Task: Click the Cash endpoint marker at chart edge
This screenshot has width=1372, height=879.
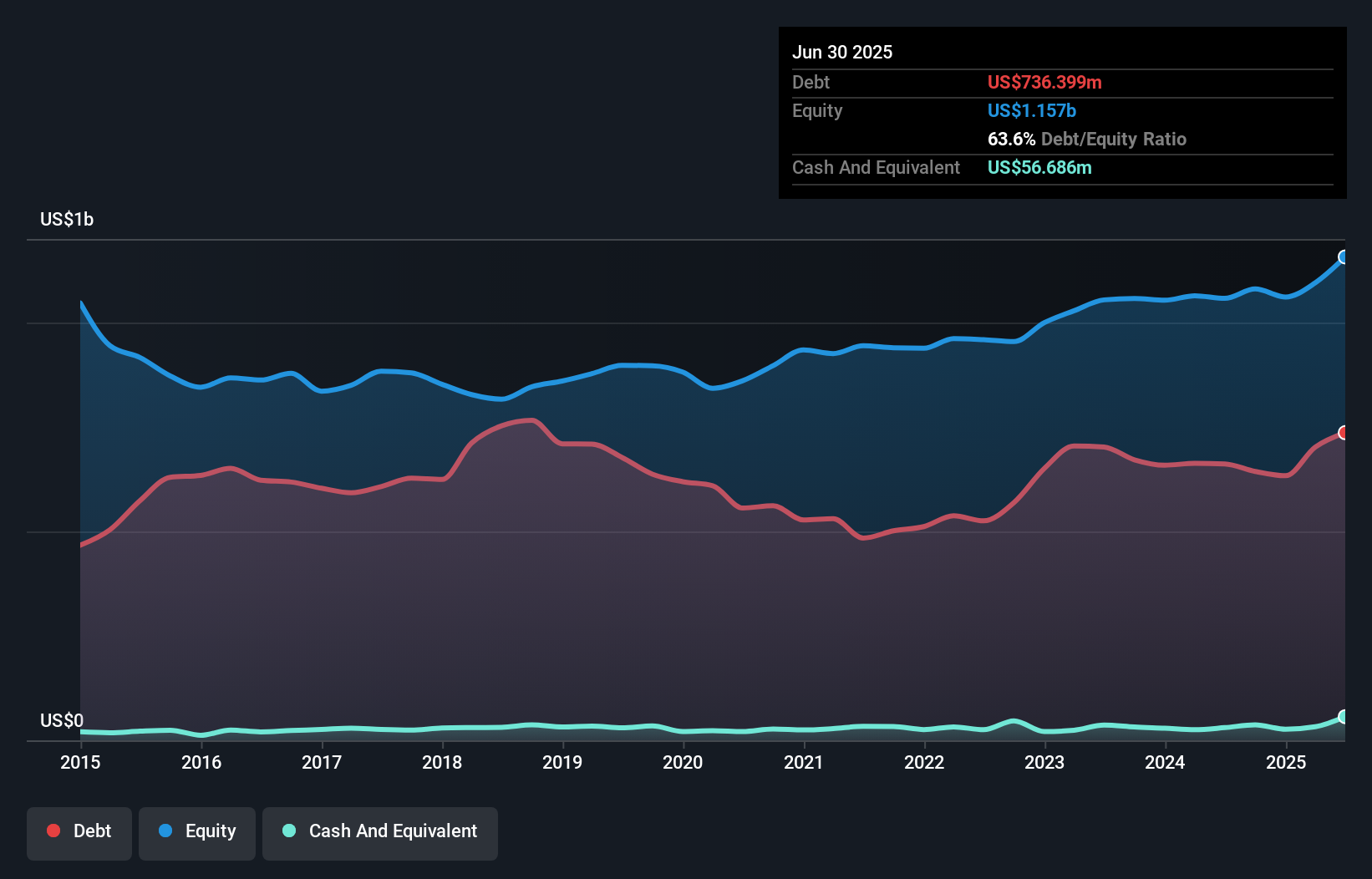Action: [1344, 716]
